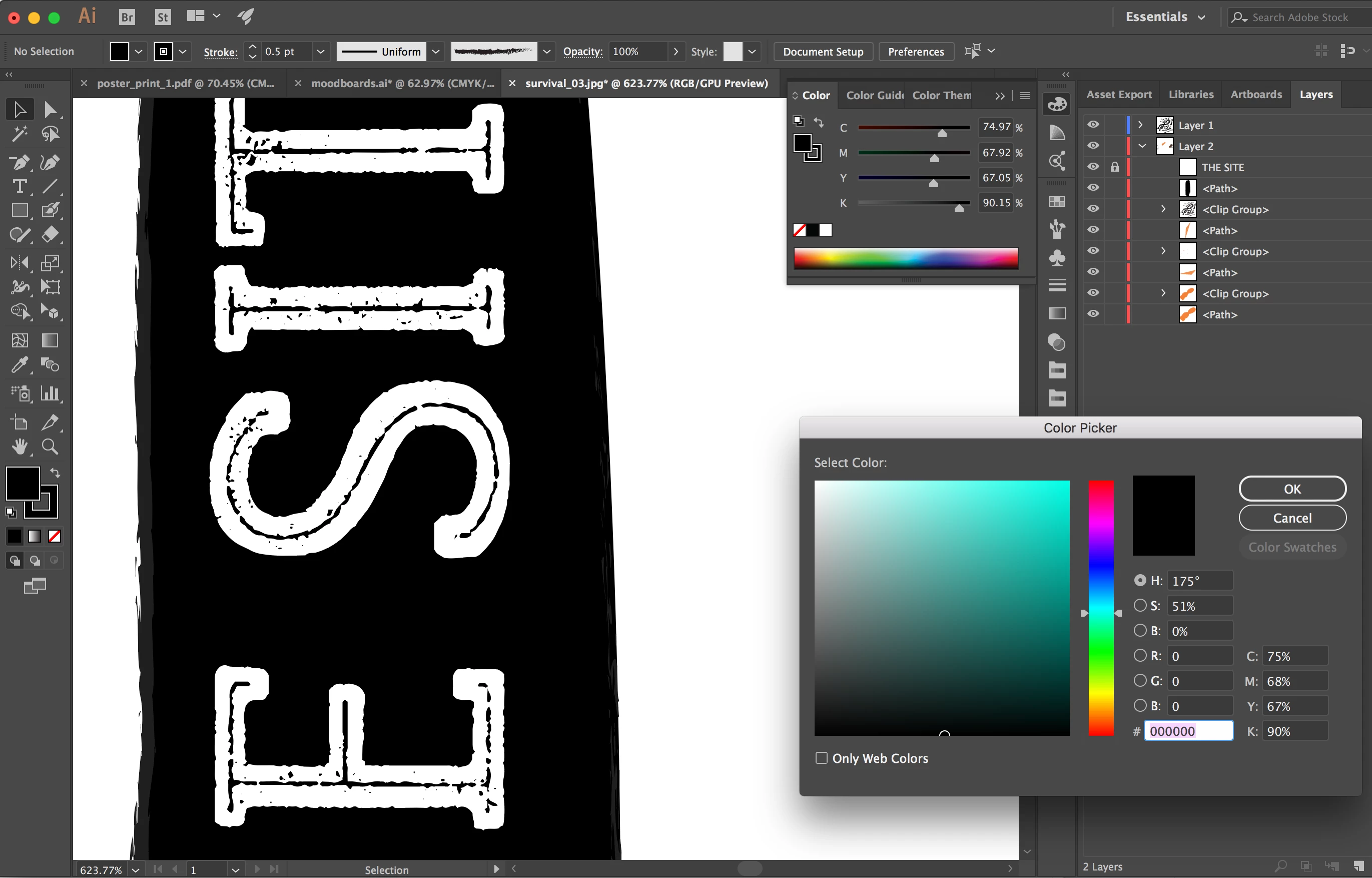Open Adobe Bridge via Br icon

pos(127,17)
